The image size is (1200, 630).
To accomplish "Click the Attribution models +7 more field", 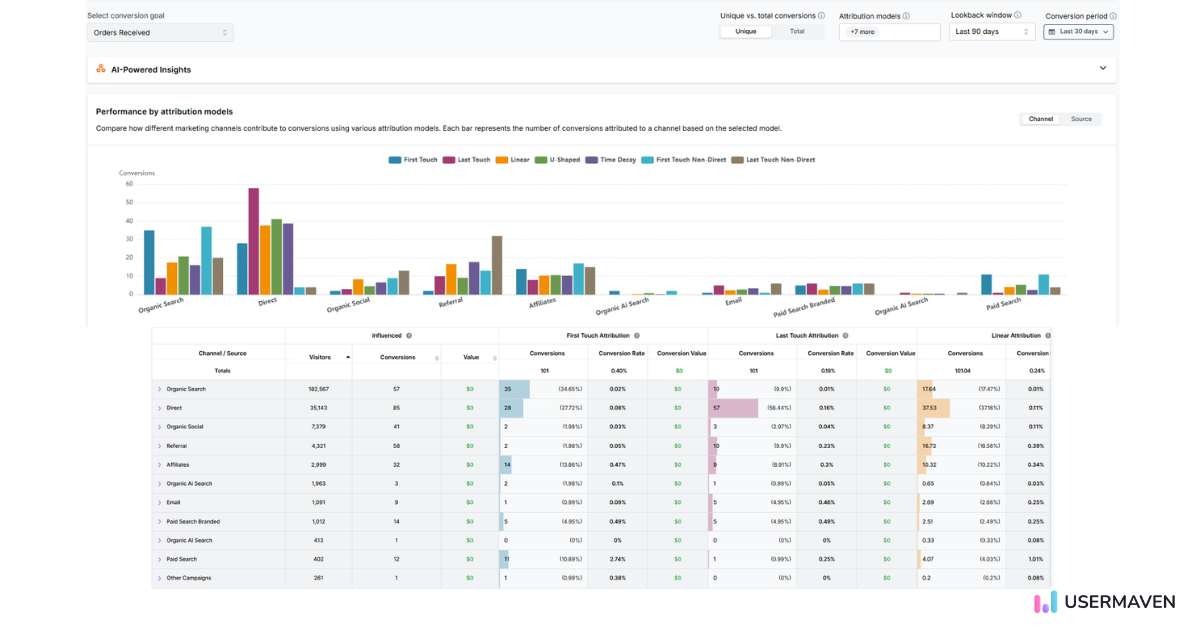I will click(889, 32).
